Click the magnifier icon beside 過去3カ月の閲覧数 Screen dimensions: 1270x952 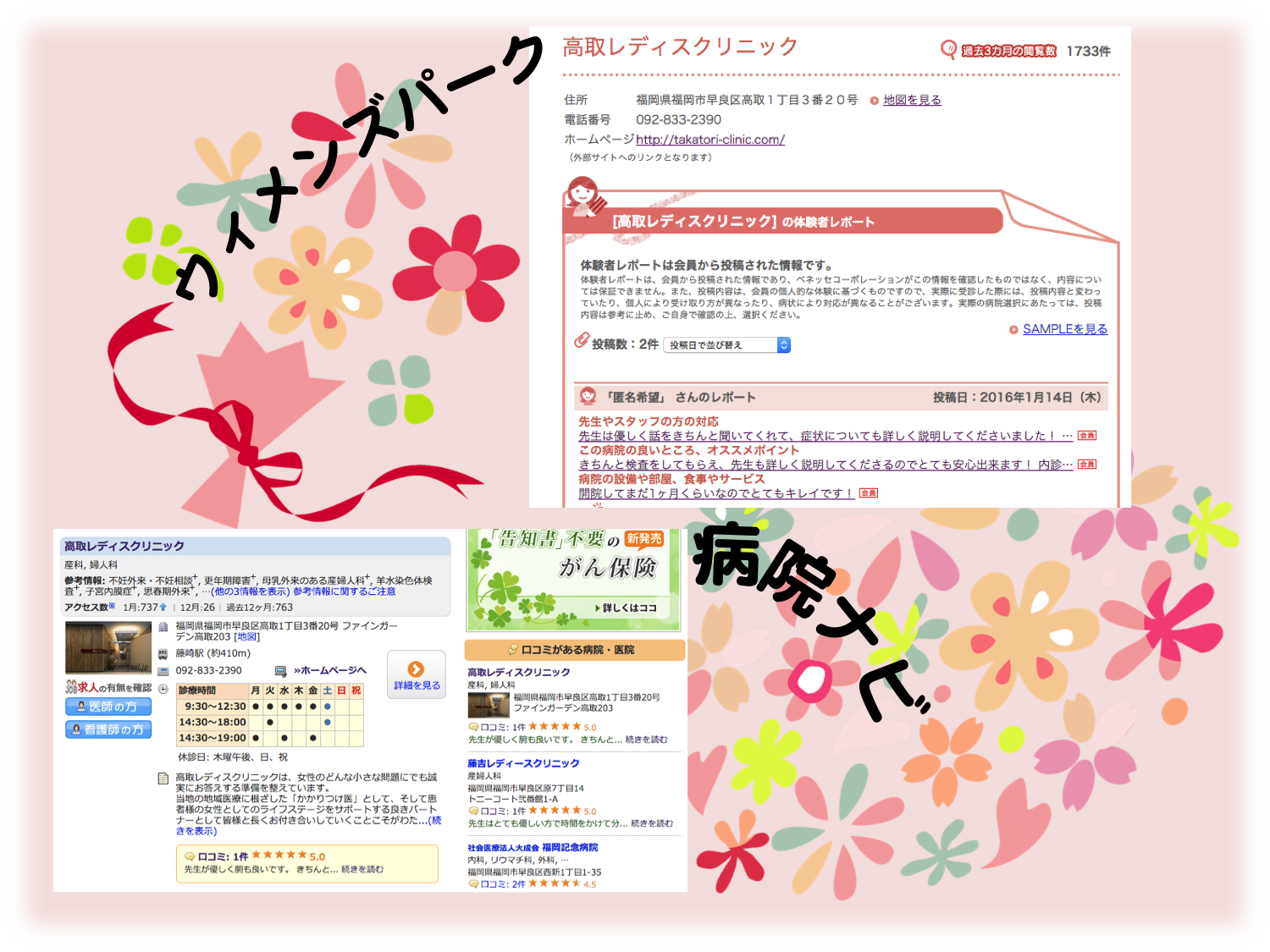point(948,50)
